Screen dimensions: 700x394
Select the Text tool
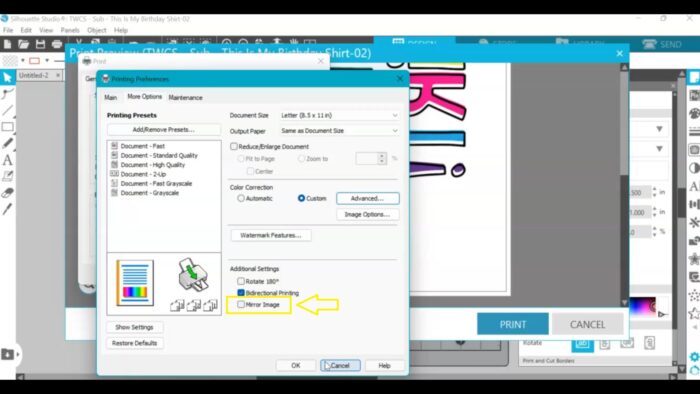7,160
